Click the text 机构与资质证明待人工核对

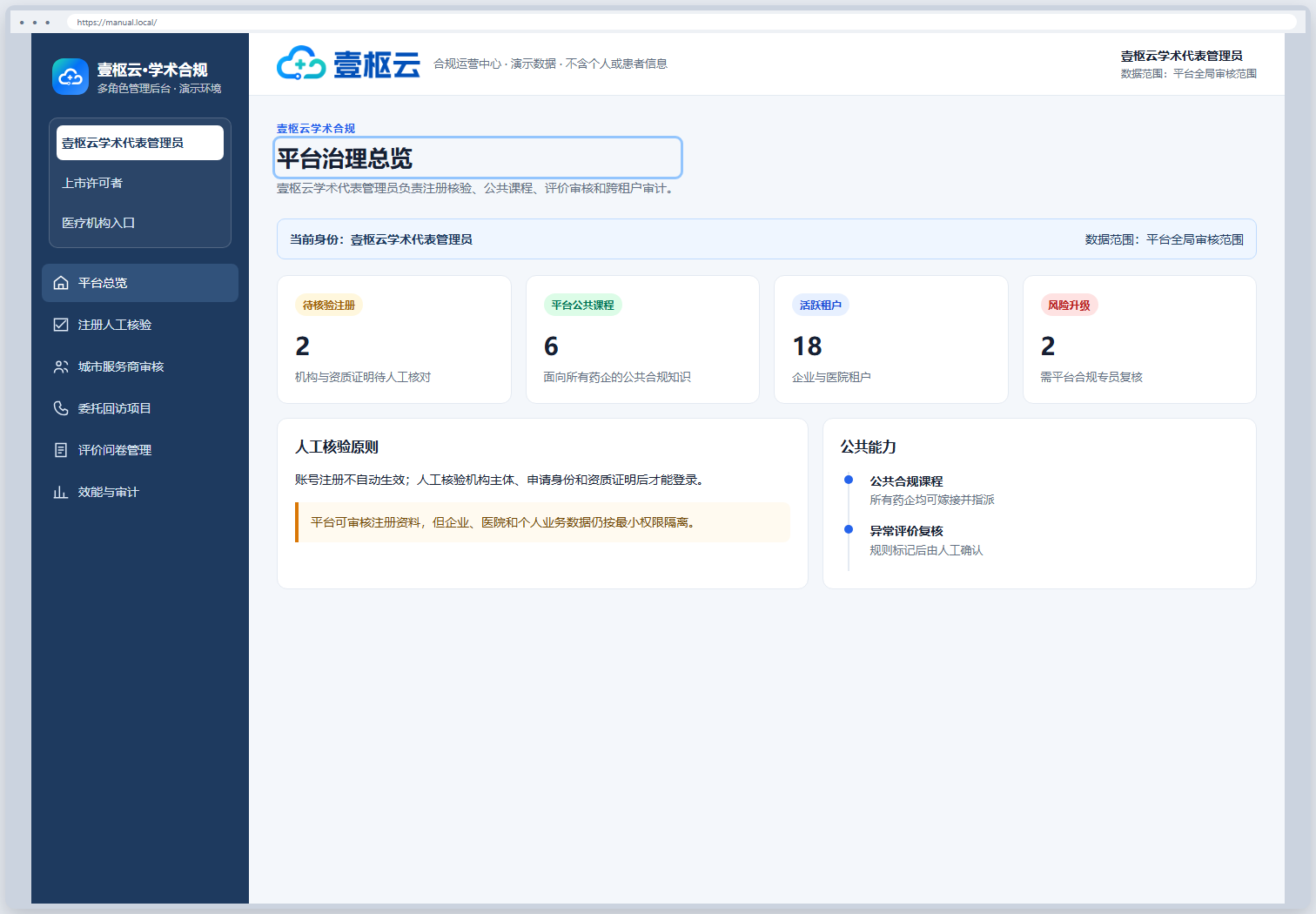(363, 377)
